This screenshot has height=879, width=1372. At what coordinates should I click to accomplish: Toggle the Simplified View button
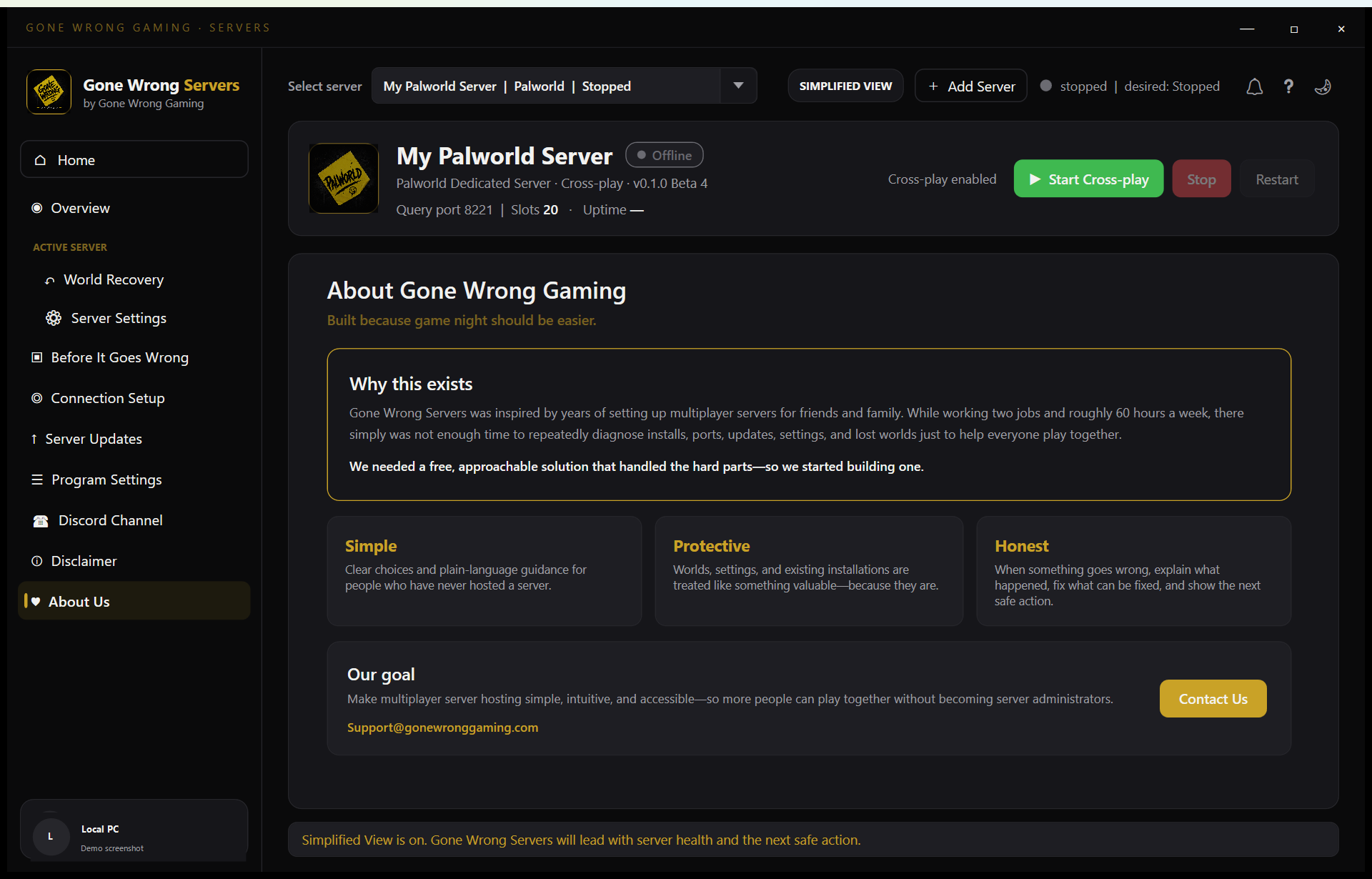[845, 86]
